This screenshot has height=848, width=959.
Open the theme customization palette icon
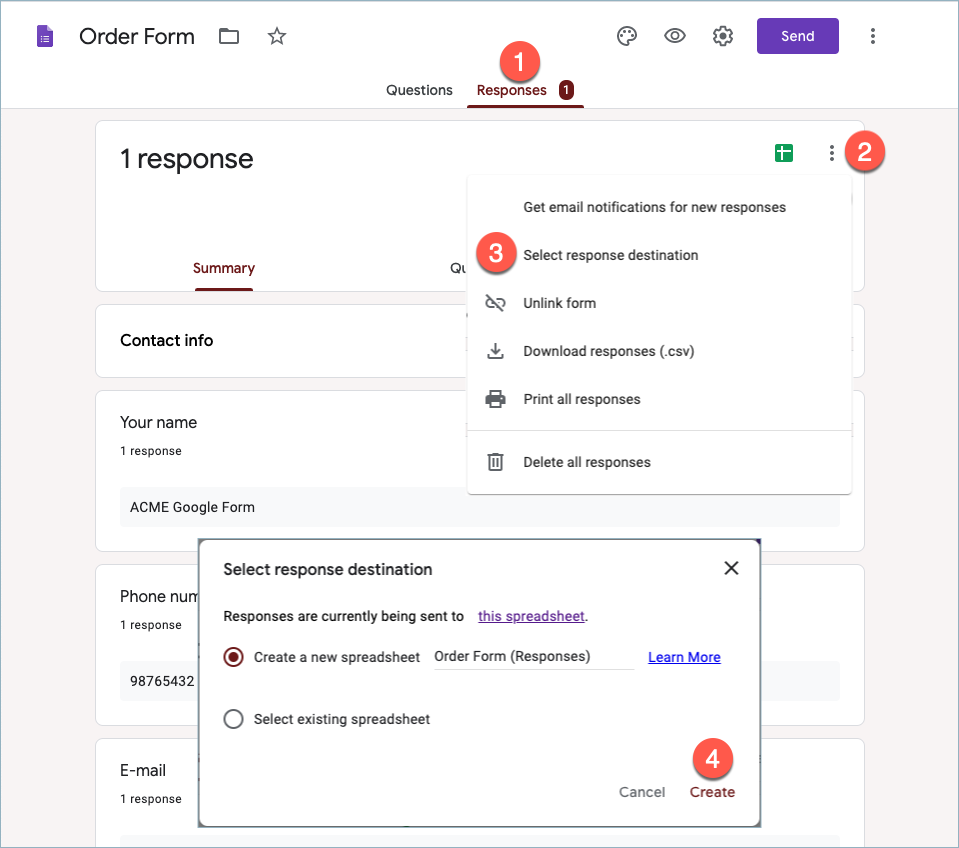tap(627, 36)
